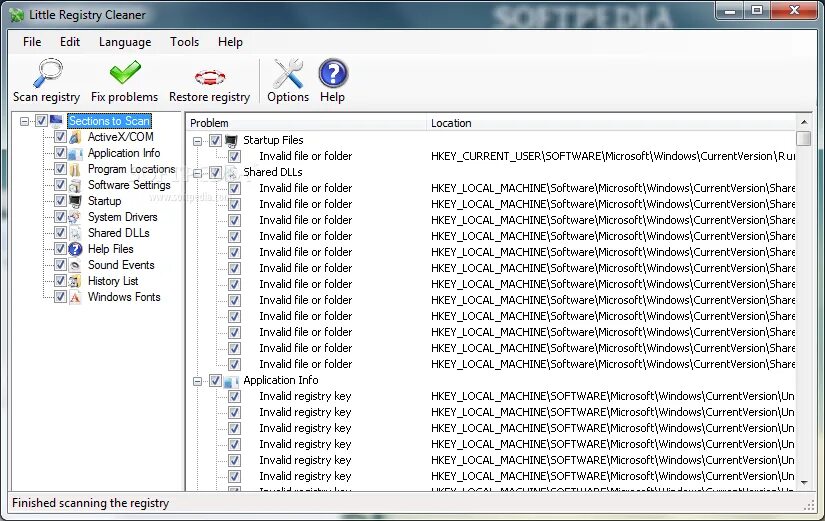Uncheck the Startup Files group checkbox
The image size is (825, 521).
[x=215, y=141]
